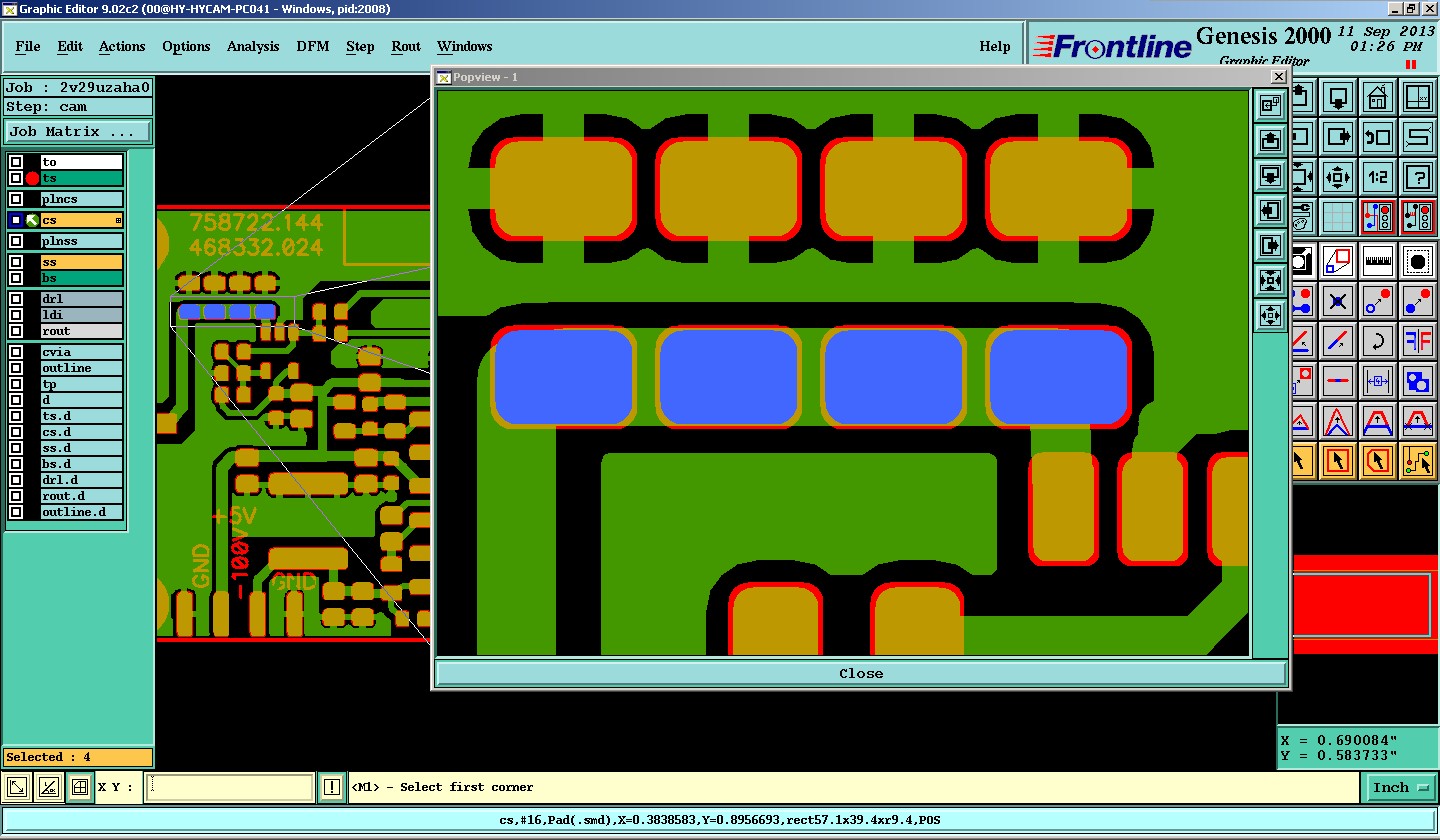Select the net selection arrow tool
The image size is (1440, 840).
click(x=1417, y=460)
